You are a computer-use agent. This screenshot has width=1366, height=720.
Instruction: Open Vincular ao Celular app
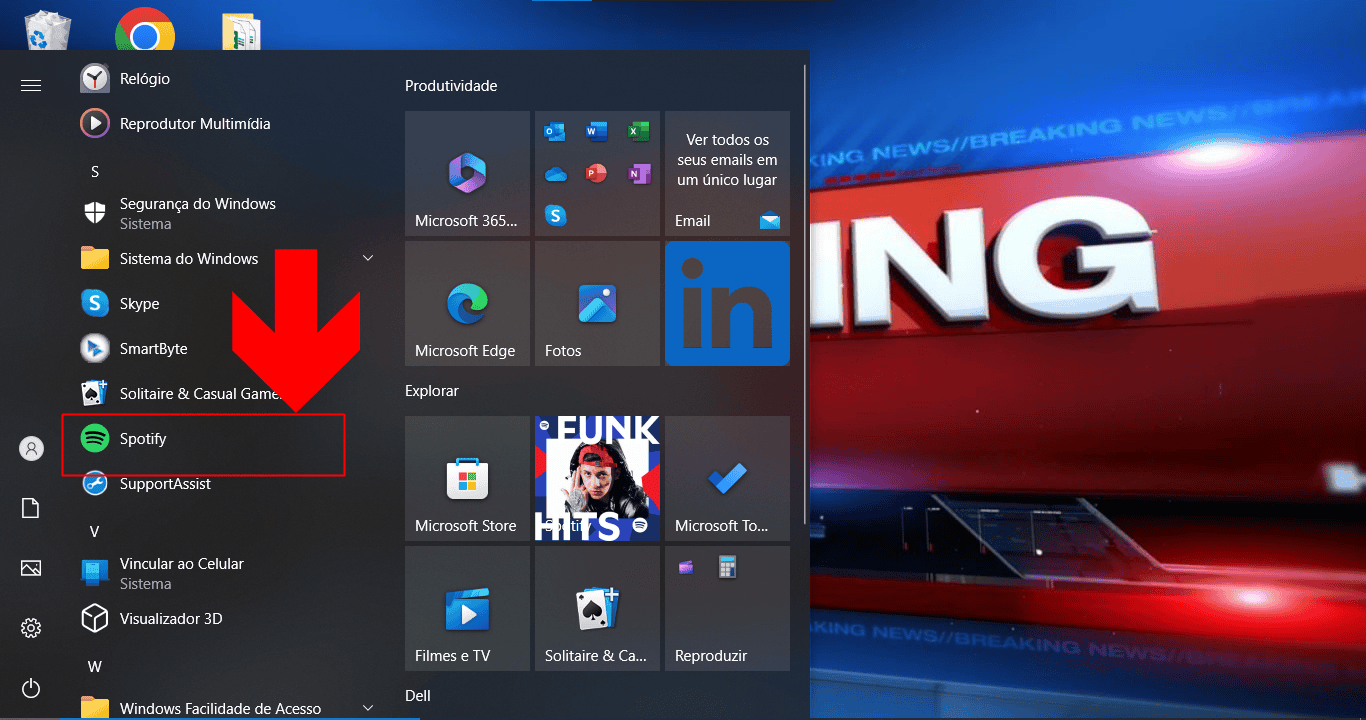(226, 573)
